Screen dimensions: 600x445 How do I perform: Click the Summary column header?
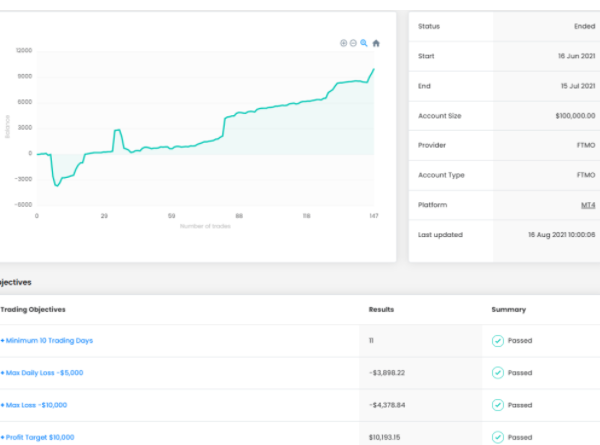pyautogui.click(x=507, y=309)
